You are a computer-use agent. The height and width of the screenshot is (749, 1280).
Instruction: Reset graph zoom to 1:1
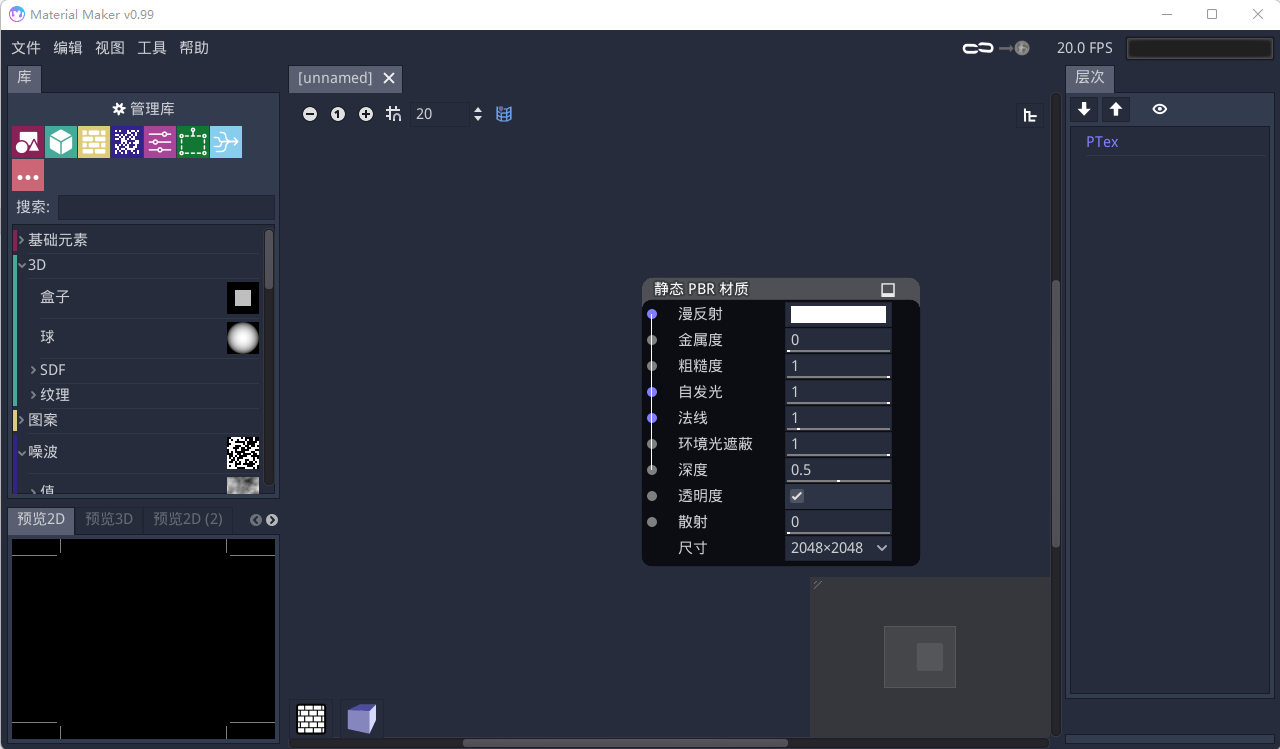coord(338,114)
